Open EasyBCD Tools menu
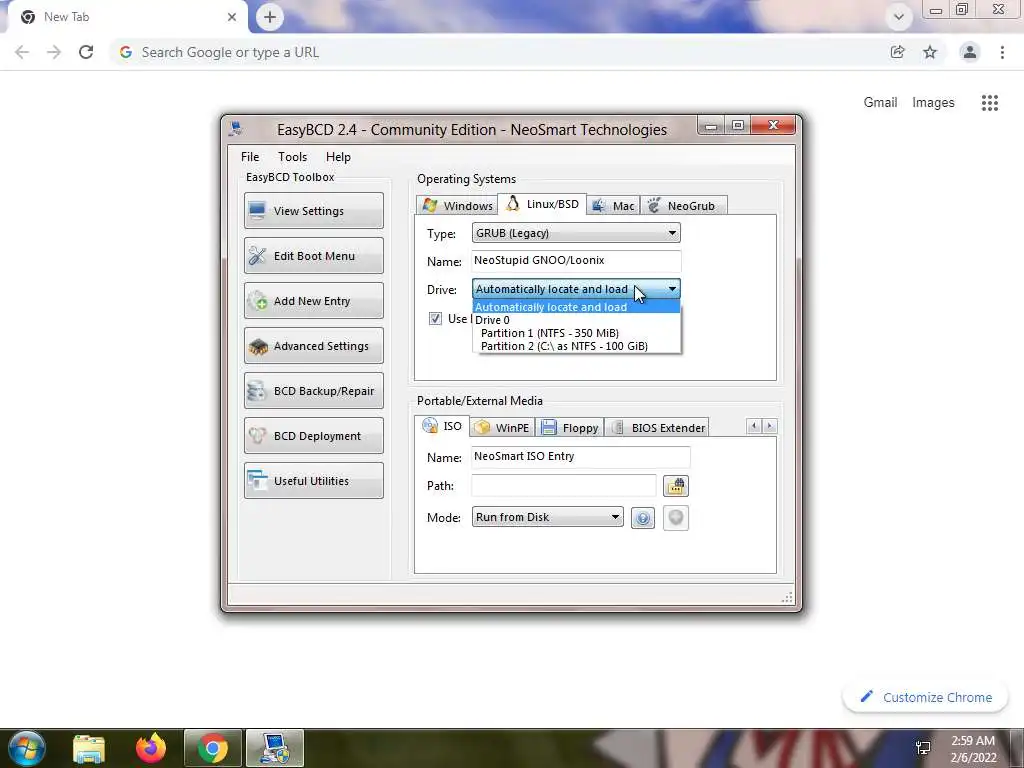 [293, 157]
